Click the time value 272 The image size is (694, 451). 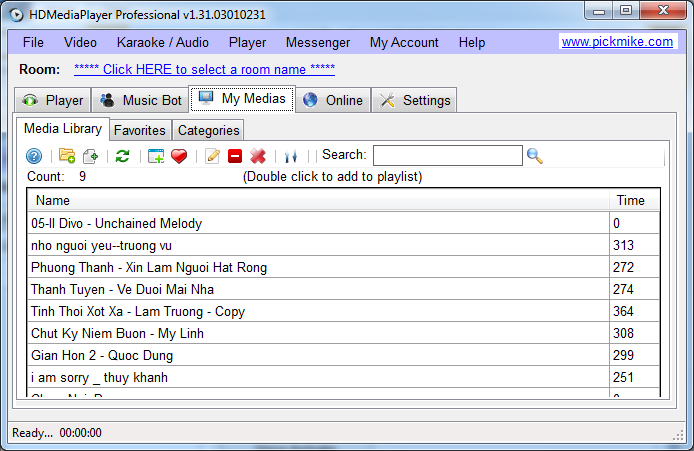pos(623,267)
